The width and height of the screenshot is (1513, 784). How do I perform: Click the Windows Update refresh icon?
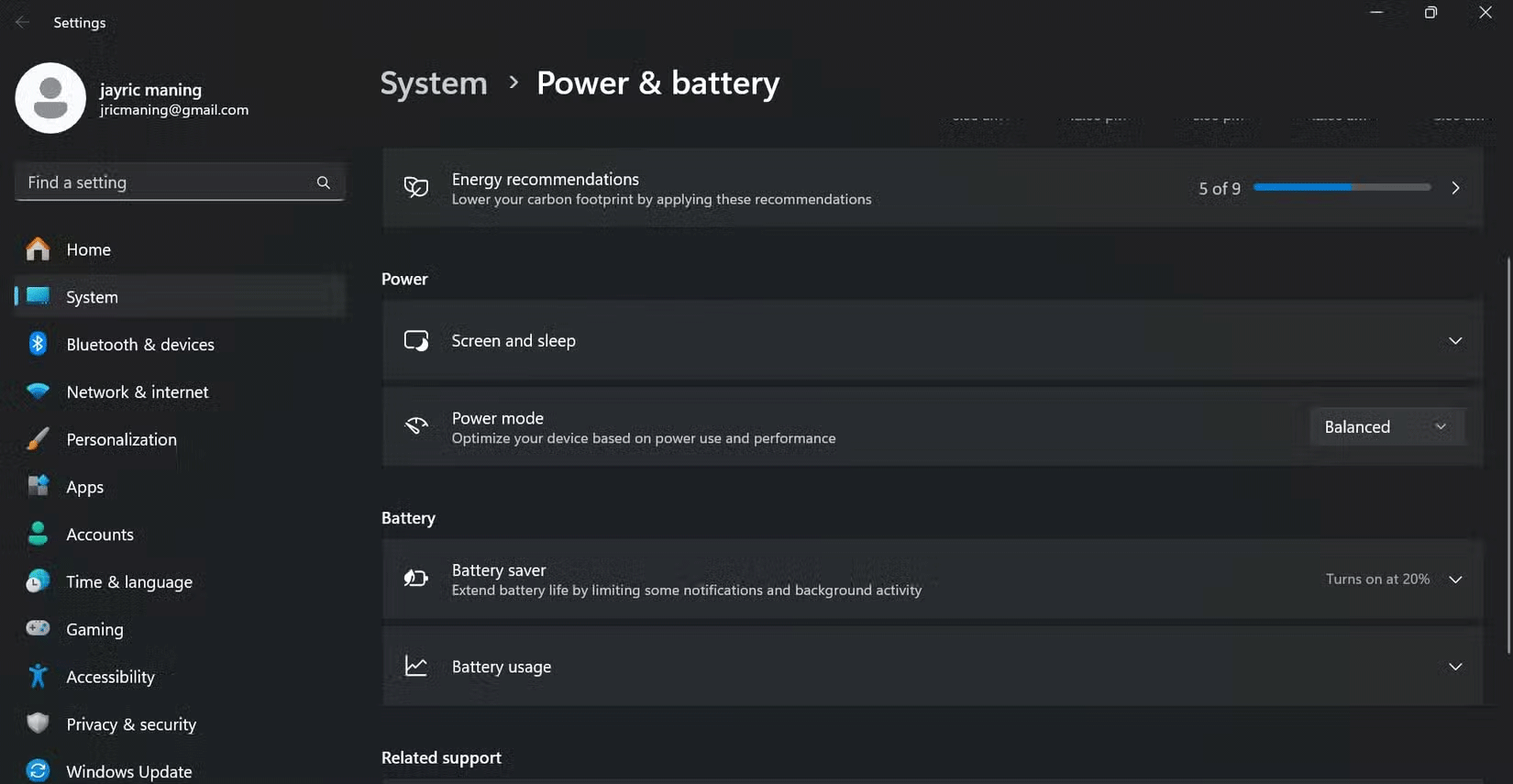pyautogui.click(x=38, y=771)
